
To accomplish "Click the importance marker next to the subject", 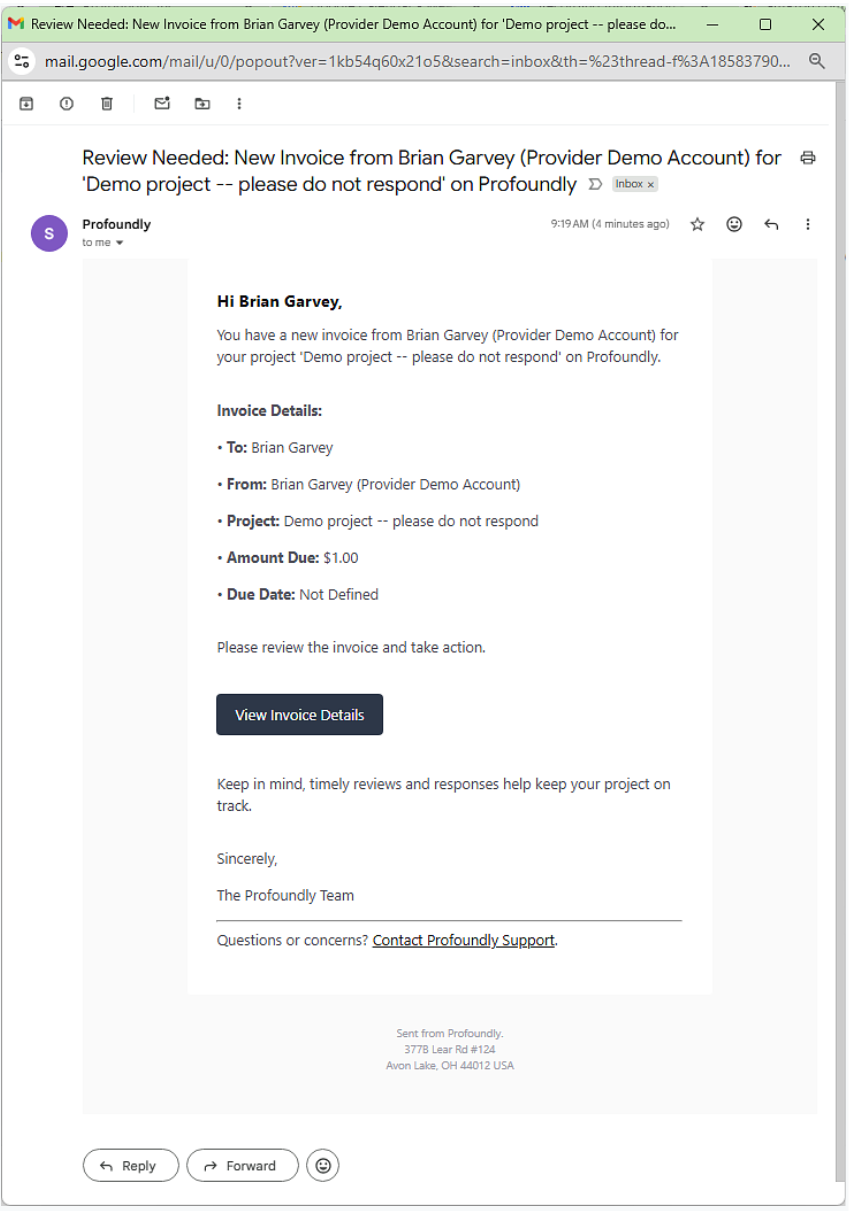I will tap(595, 184).
